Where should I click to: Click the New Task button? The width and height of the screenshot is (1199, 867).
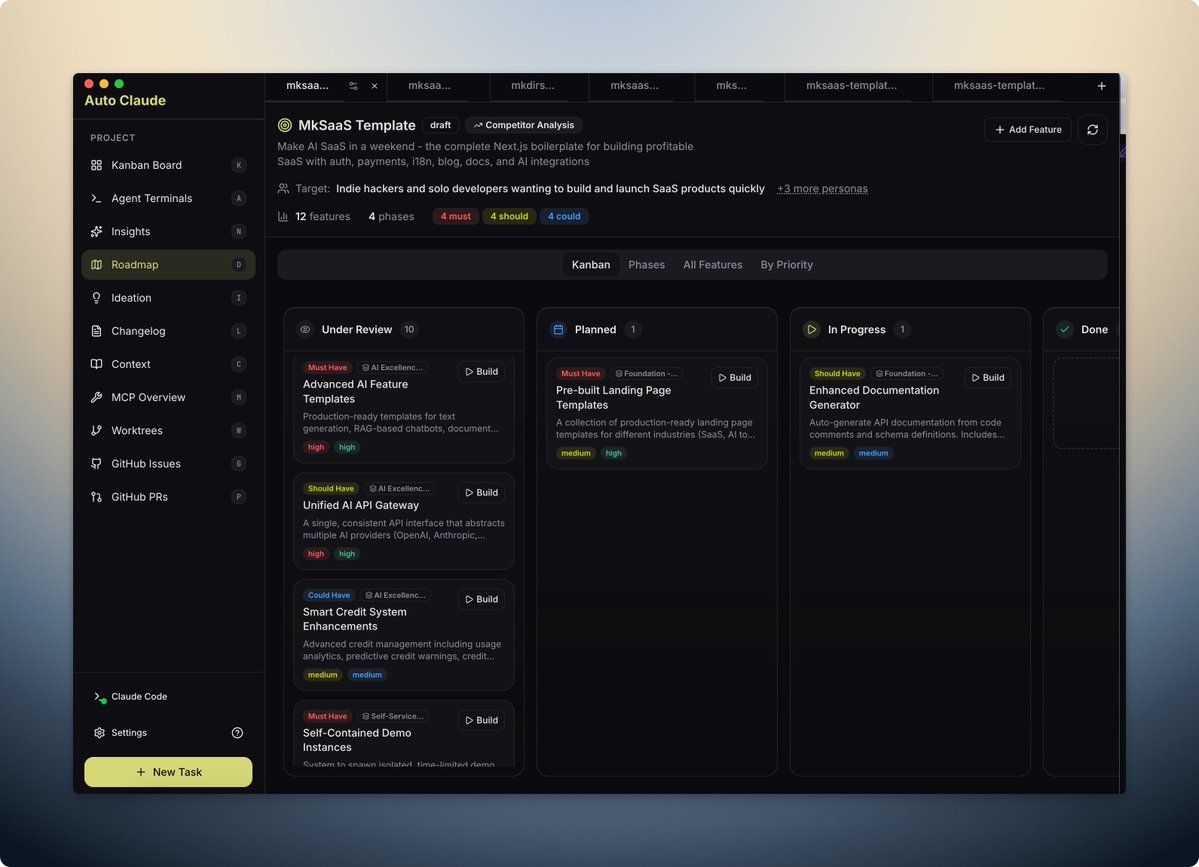tap(168, 772)
